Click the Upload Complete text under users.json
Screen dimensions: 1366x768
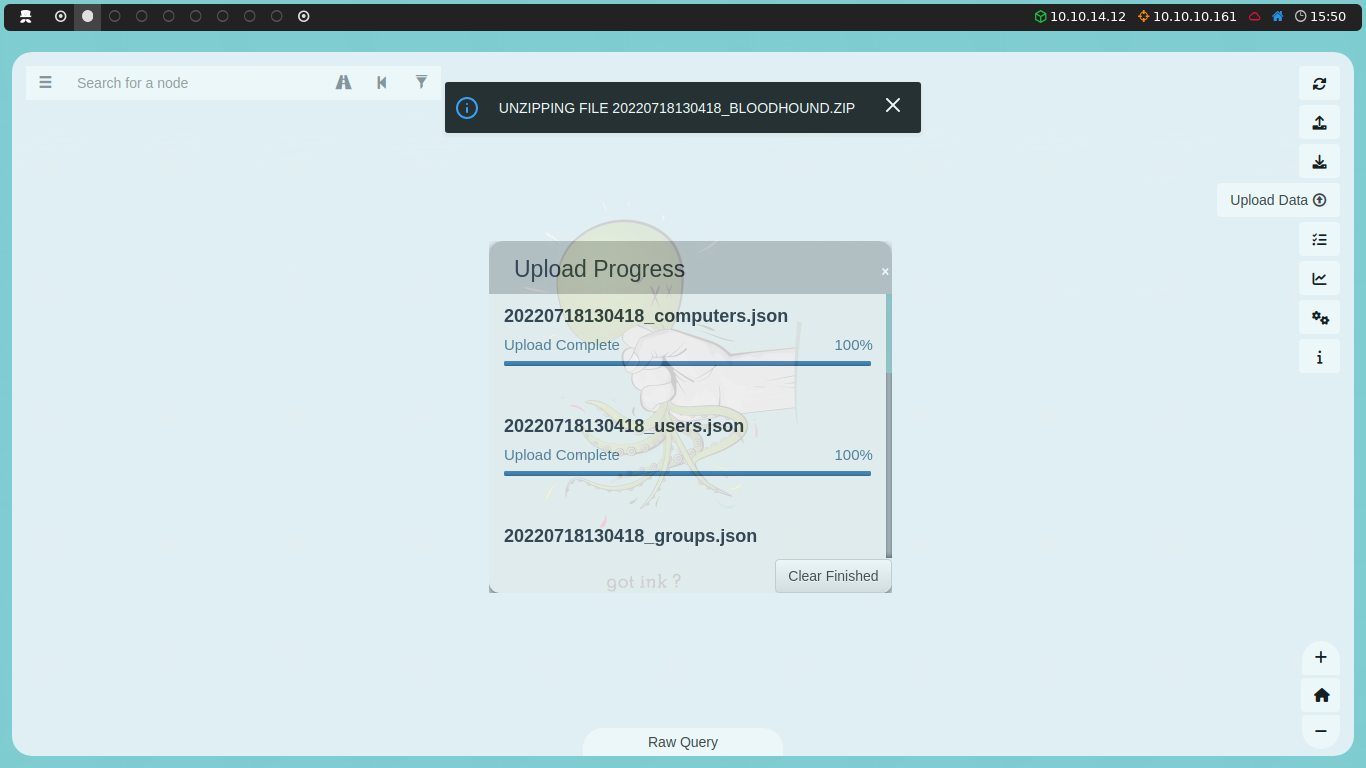tap(562, 455)
